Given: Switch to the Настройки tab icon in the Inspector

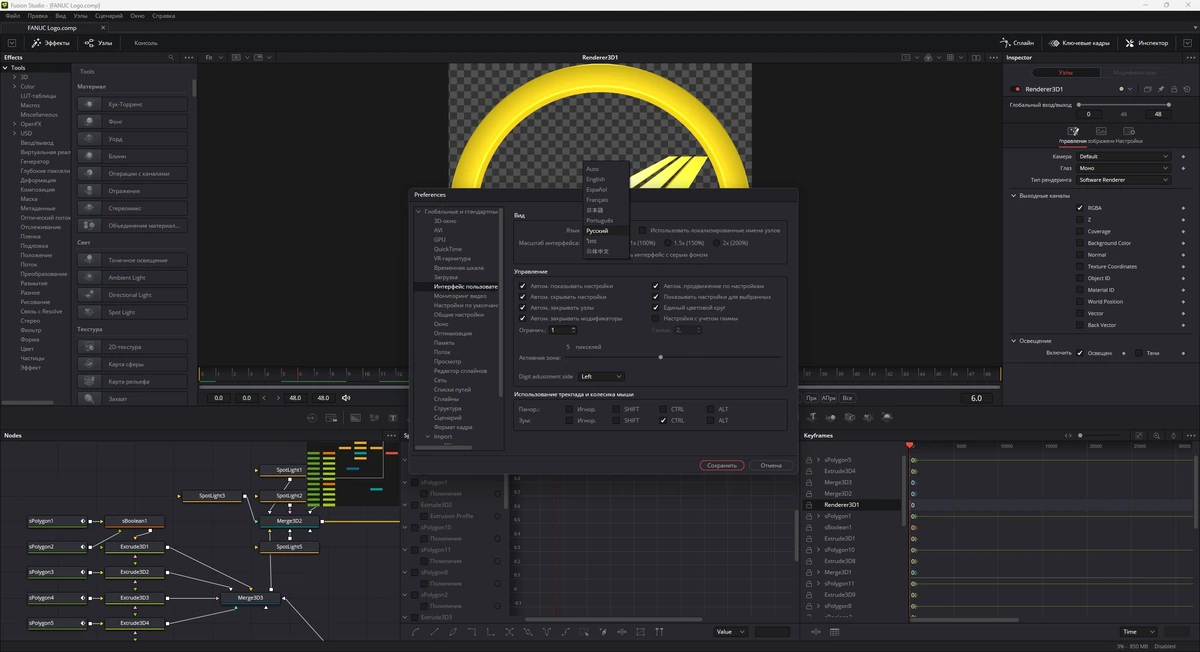Looking at the screenshot, I should click(x=1129, y=131).
